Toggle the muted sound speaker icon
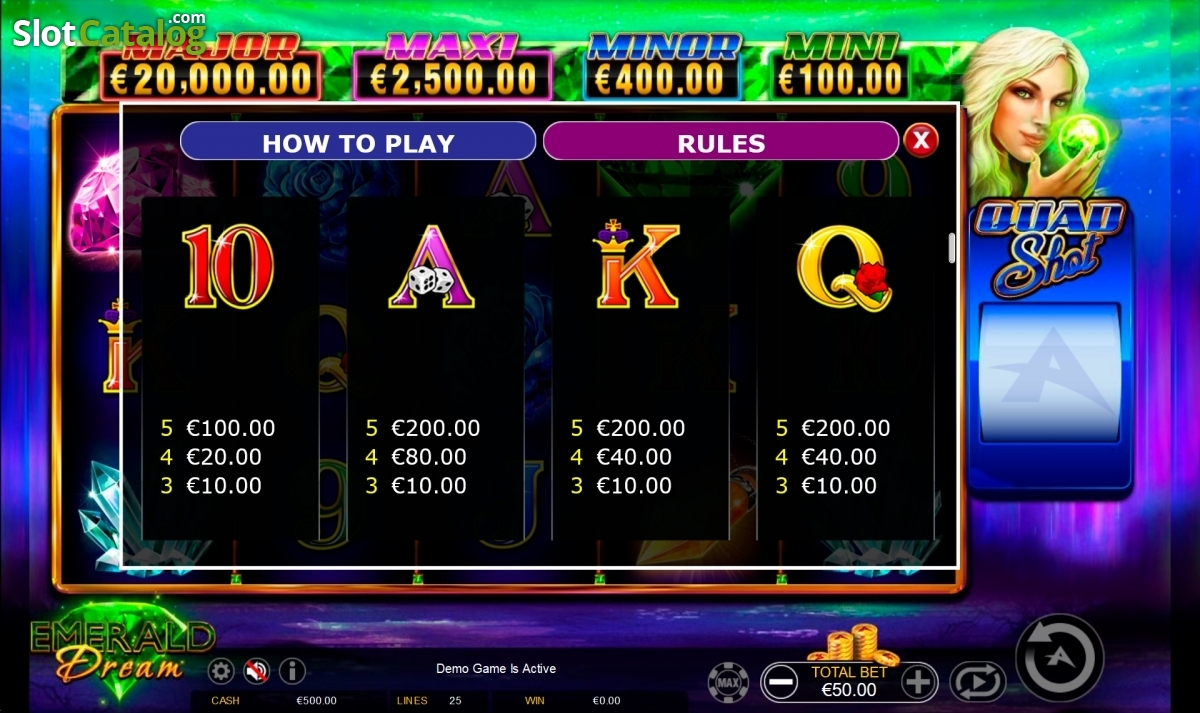 point(257,670)
